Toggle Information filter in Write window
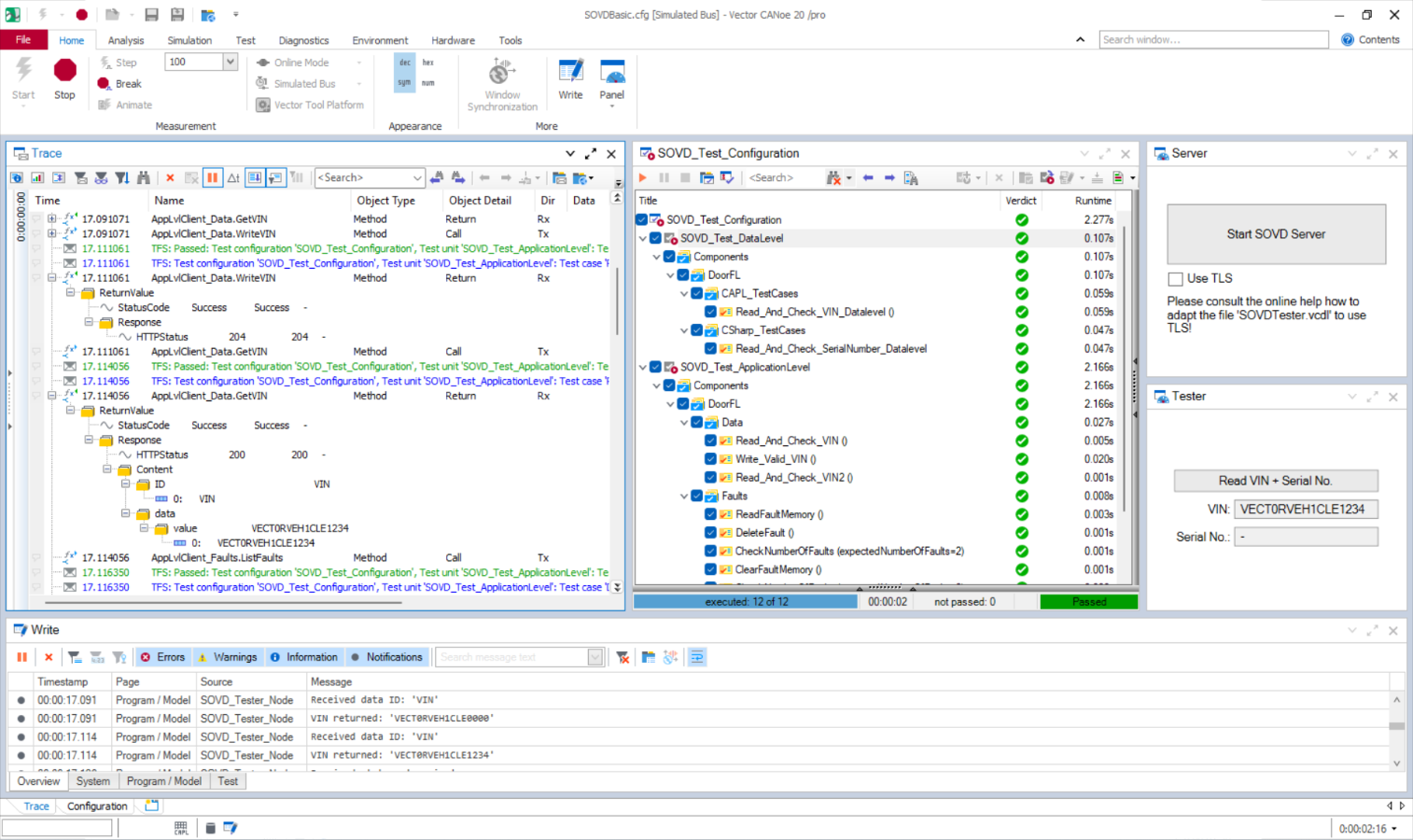The width and height of the screenshot is (1413, 840). click(304, 657)
